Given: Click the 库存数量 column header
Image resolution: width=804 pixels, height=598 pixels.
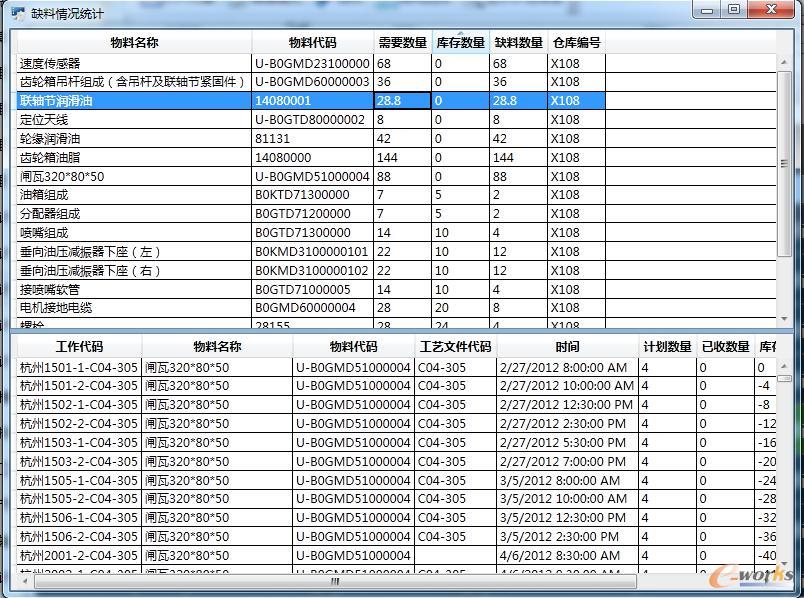Looking at the screenshot, I should (460, 43).
